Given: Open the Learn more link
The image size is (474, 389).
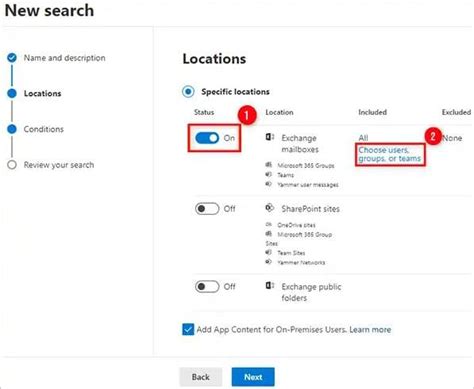Looking at the screenshot, I should [370, 330].
